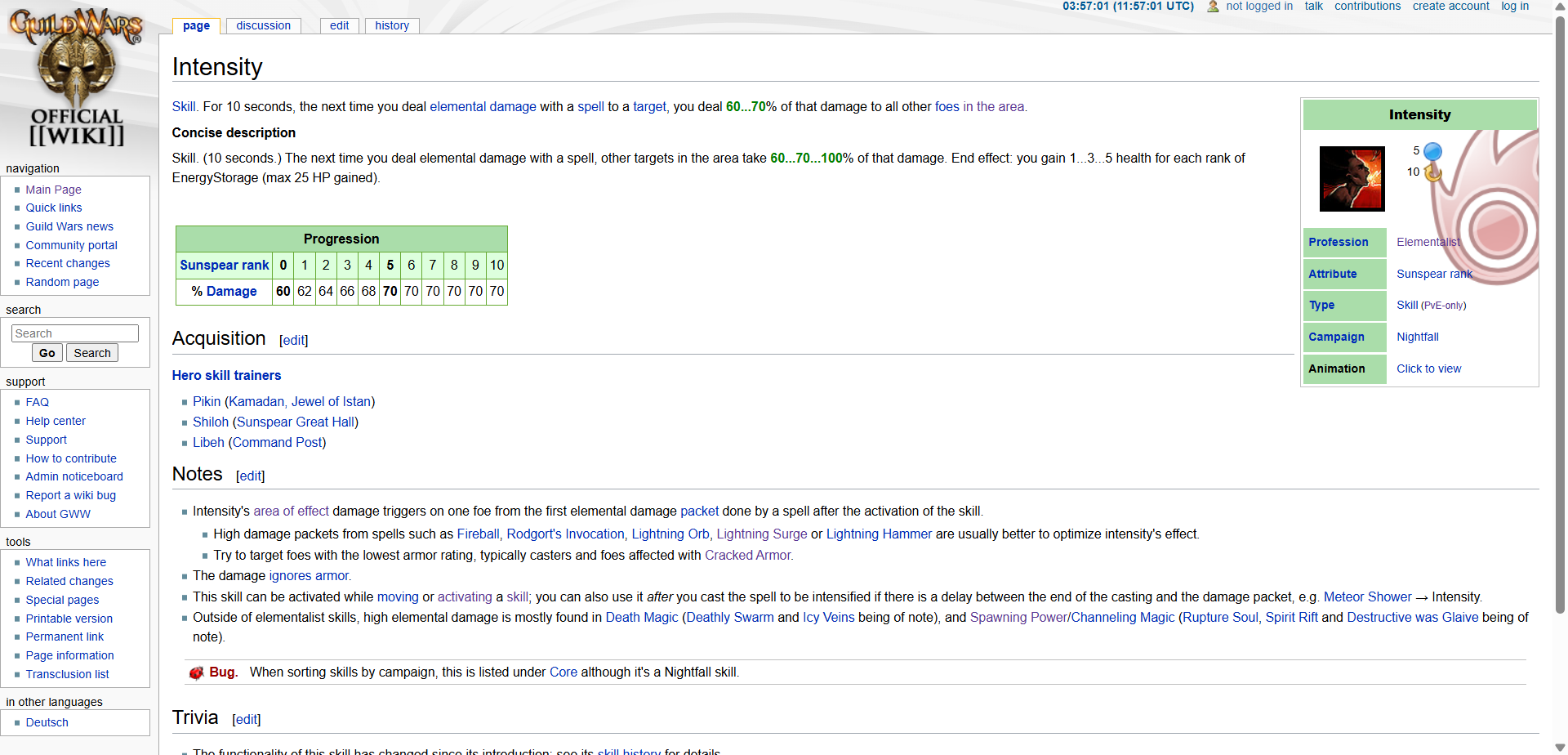Click Elementalist profession in infobox
Viewport: 1568px width, 755px height.
(x=1428, y=243)
